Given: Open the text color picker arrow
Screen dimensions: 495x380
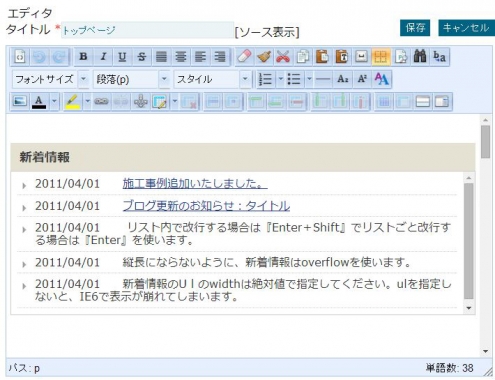Looking at the screenshot, I should [x=54, y=101].
